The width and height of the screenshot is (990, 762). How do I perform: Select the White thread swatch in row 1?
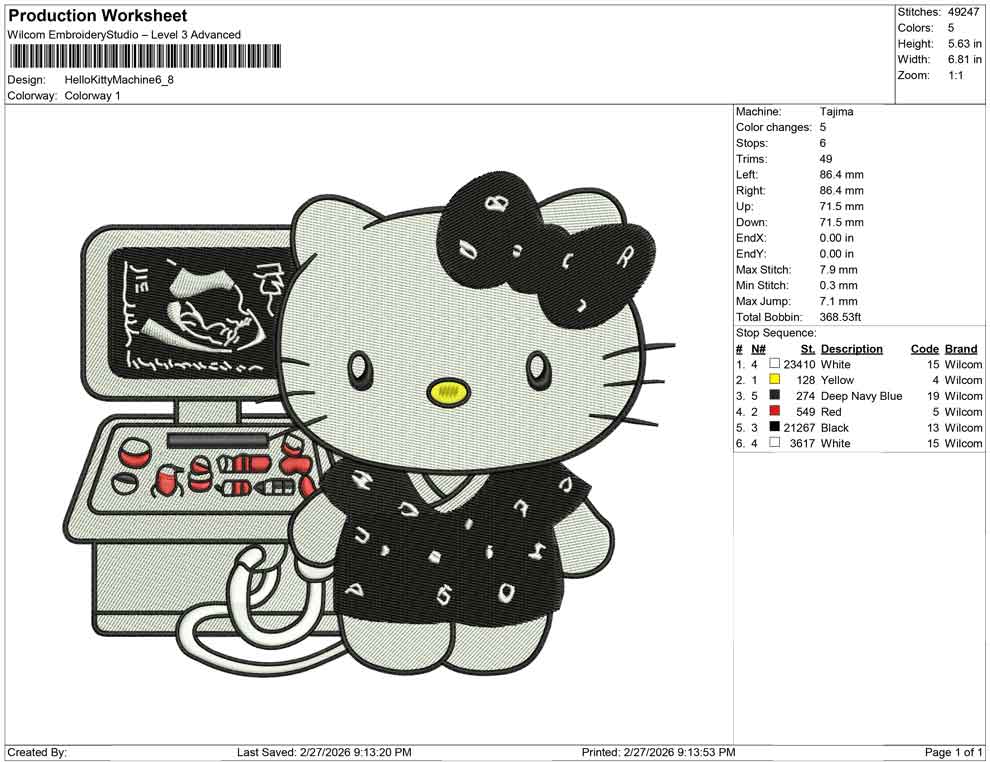click(x=775, y=364)
